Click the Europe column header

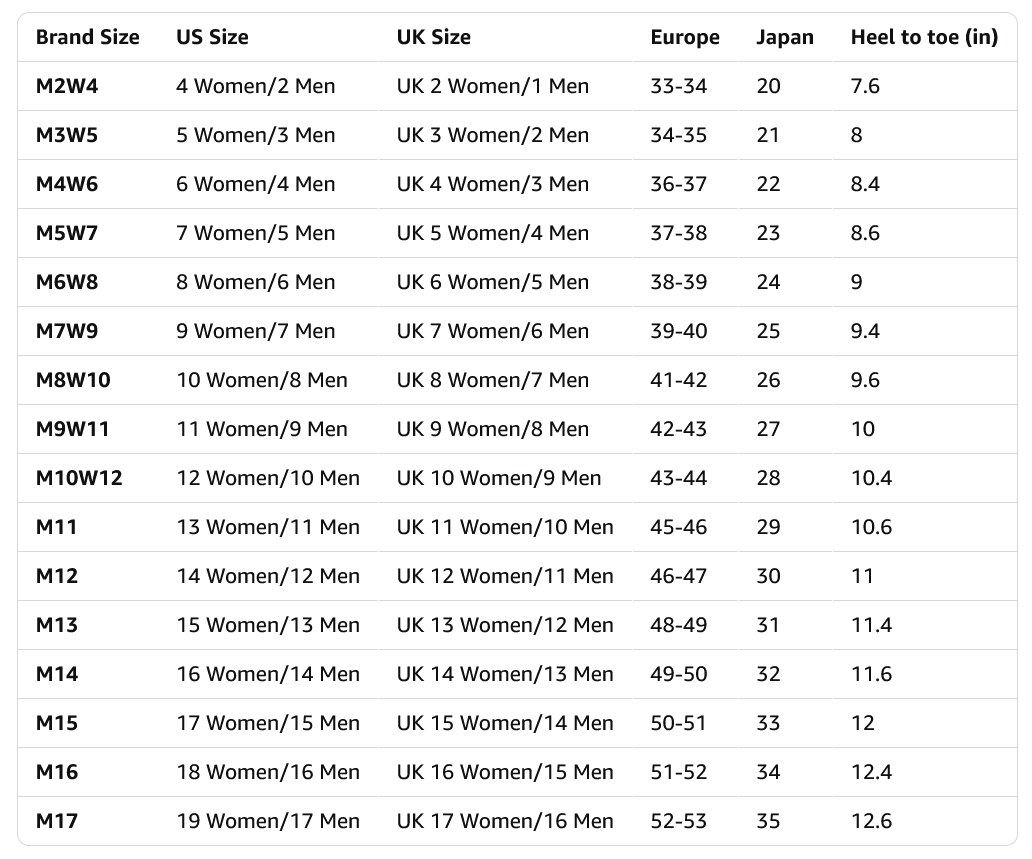click(x=685, y=37)
